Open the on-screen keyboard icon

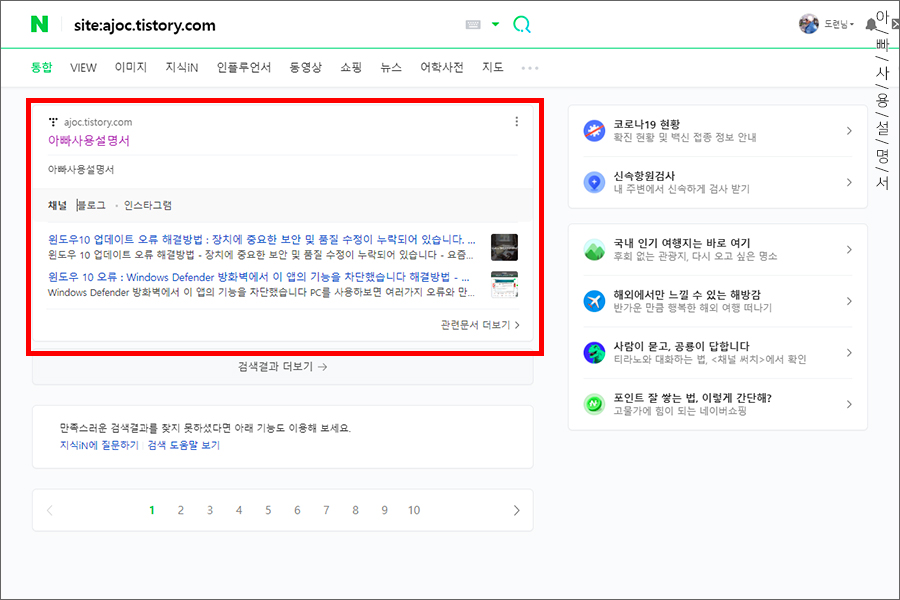473,25
